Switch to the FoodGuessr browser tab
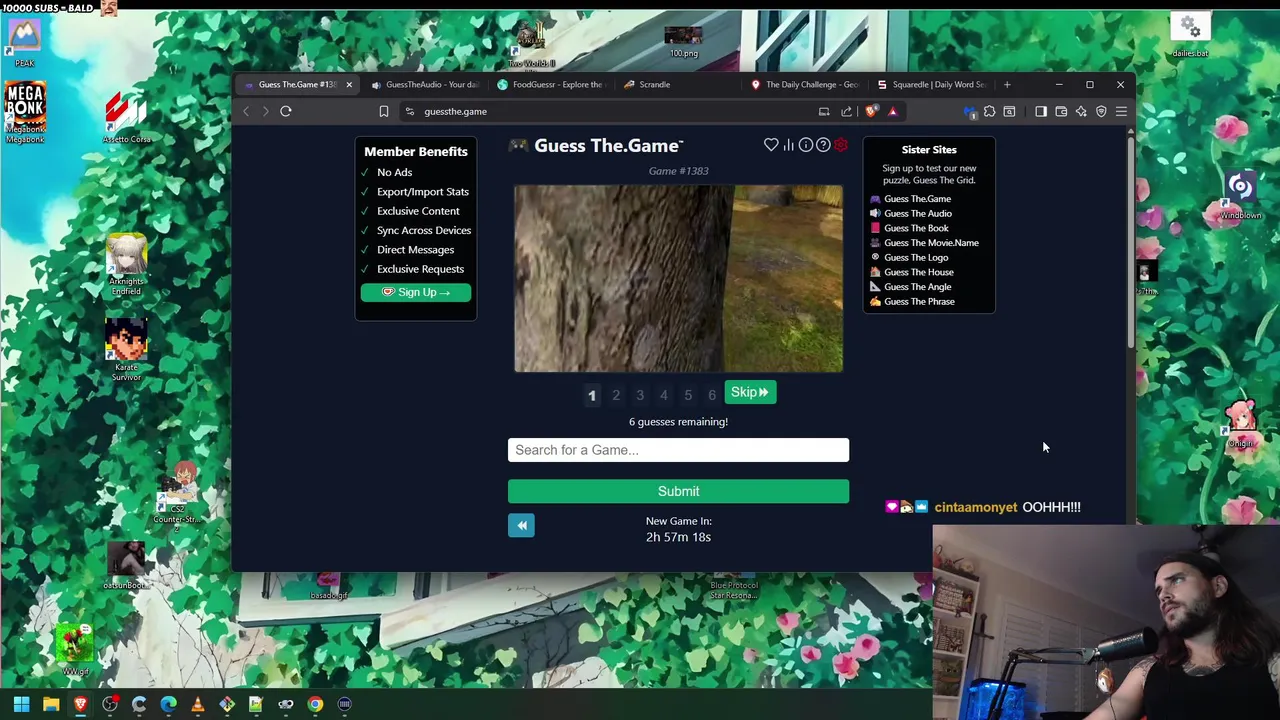The width and height of the screenshot is (1280, 720). 551,84
